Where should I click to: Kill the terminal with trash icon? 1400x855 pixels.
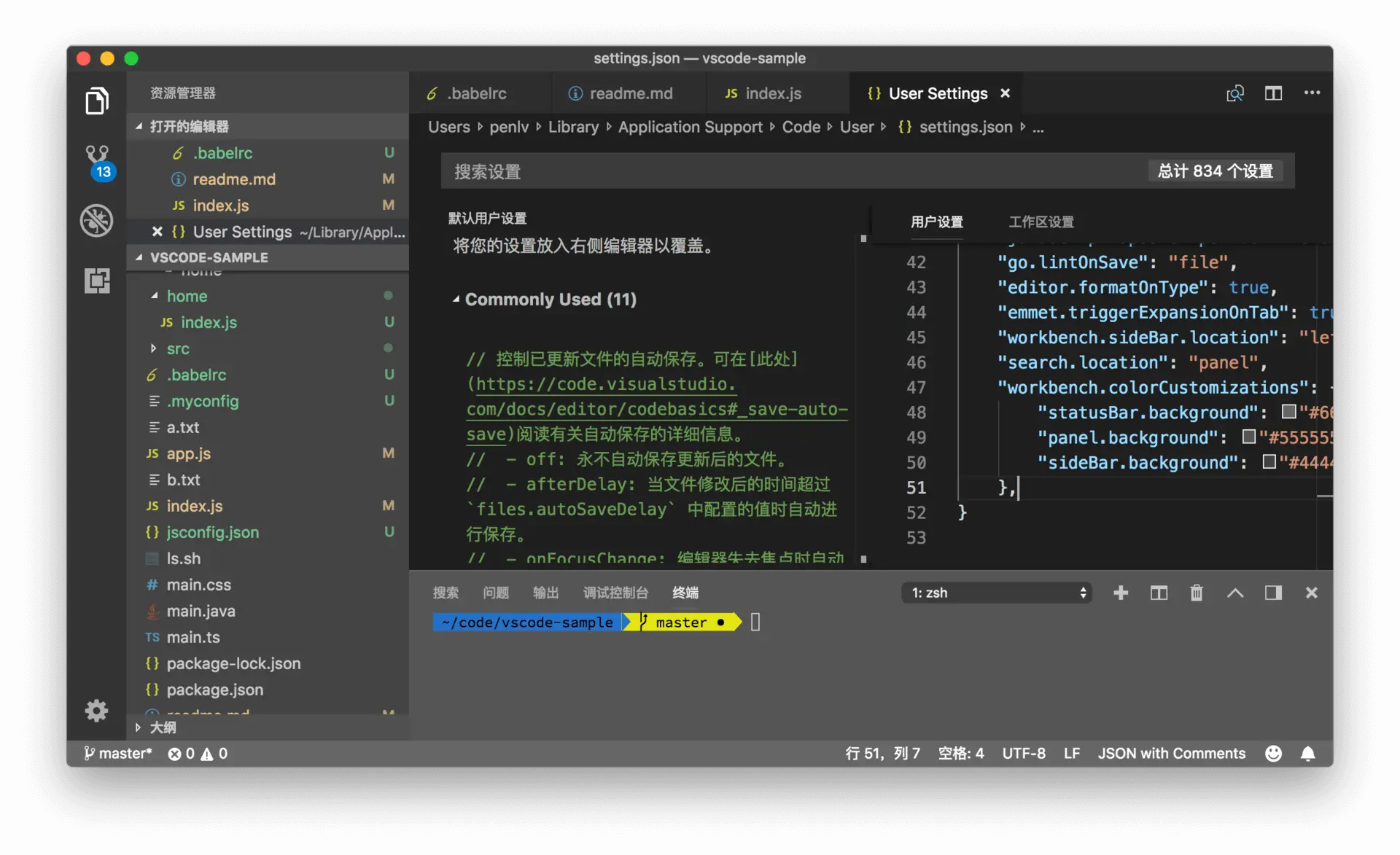coord(1197,593)
